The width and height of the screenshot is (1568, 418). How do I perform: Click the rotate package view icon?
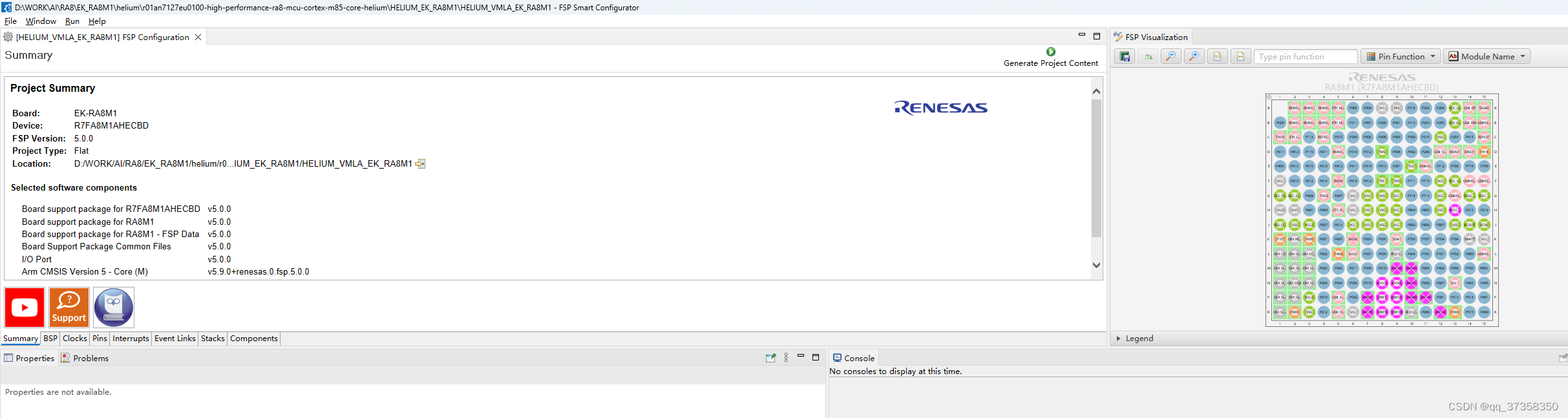coord(1148,56)
